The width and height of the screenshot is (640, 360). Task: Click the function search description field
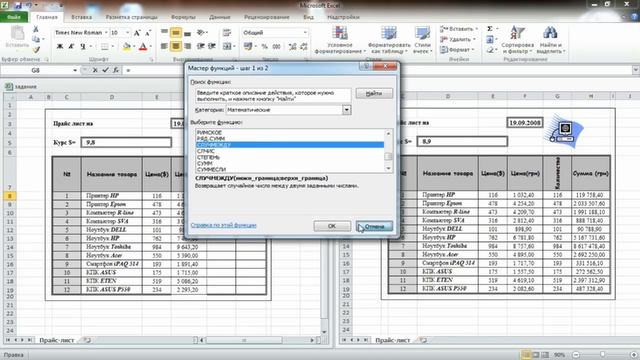click(x=273, y=96)
